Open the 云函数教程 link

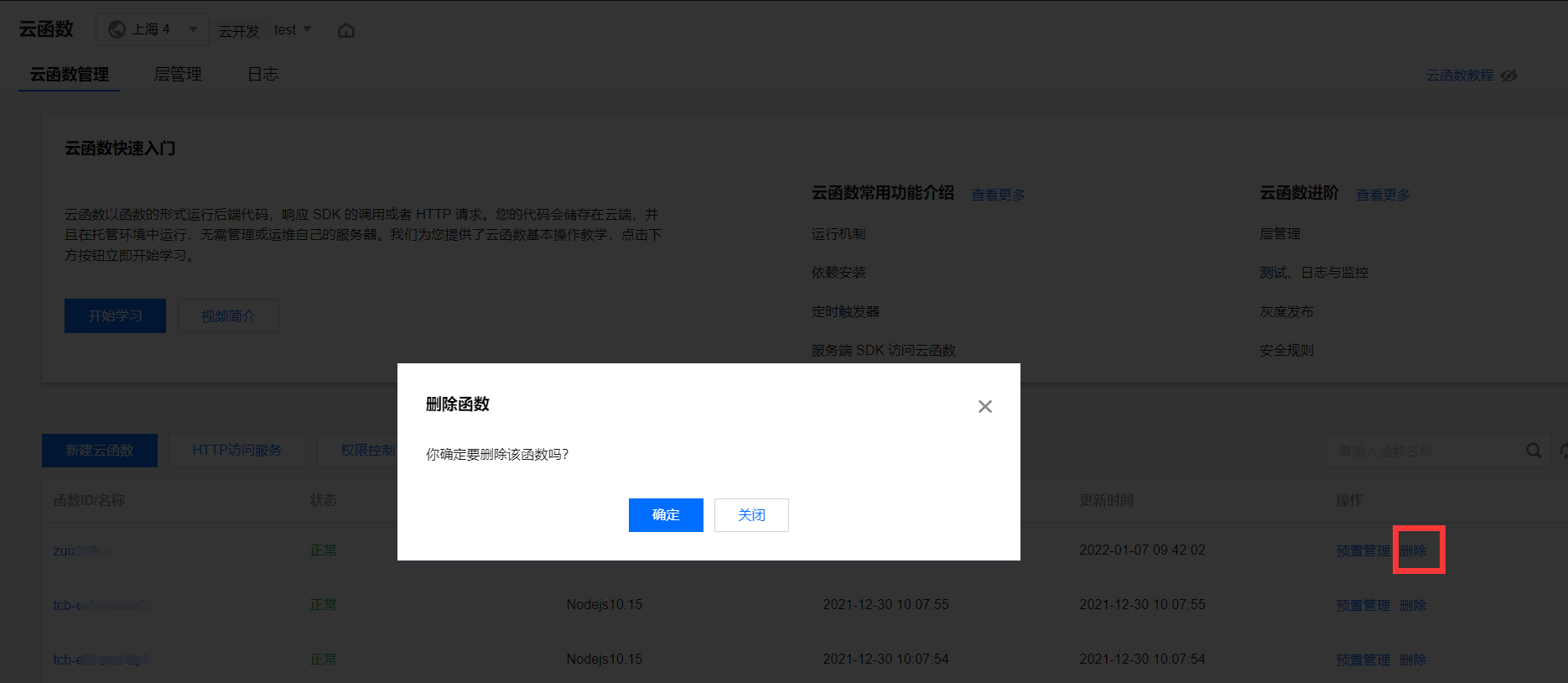(1460, 76)
